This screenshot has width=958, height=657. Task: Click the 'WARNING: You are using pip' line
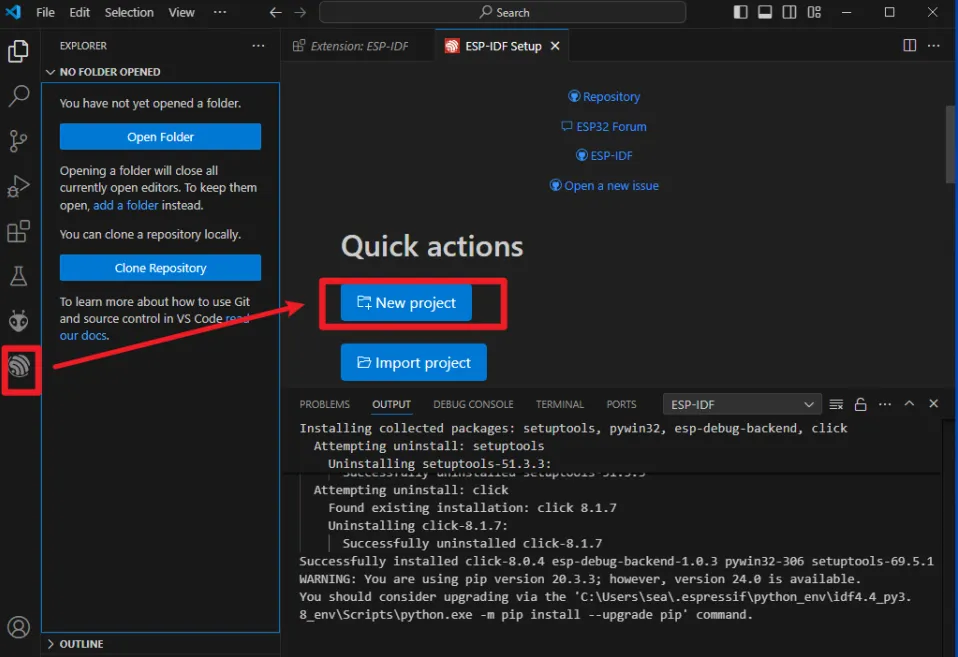click(x=580, y=579)
